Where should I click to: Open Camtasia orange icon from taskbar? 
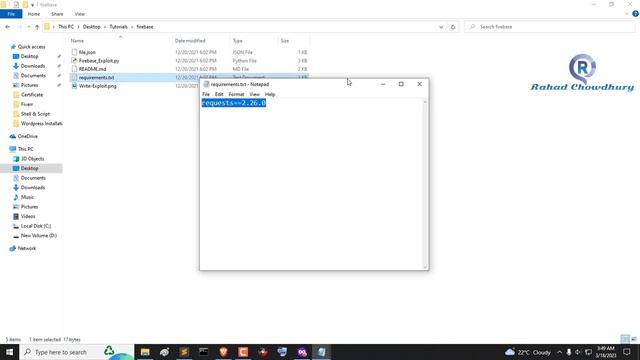[243, 352]
